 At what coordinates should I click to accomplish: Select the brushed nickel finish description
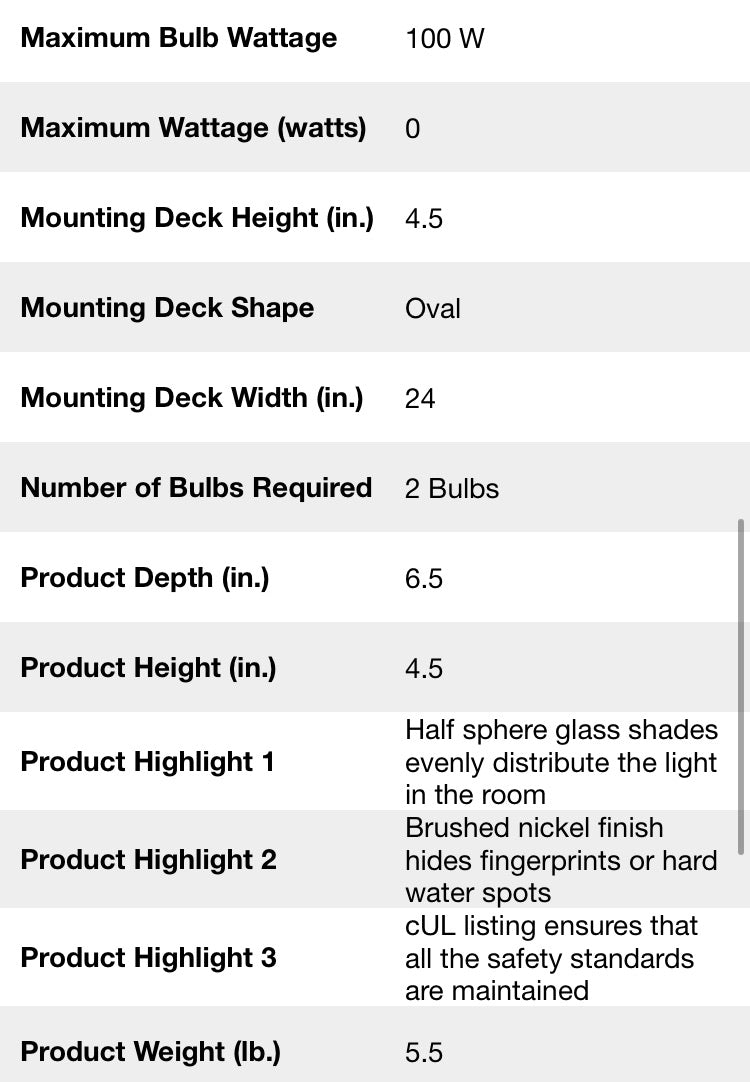coord(561,860)
